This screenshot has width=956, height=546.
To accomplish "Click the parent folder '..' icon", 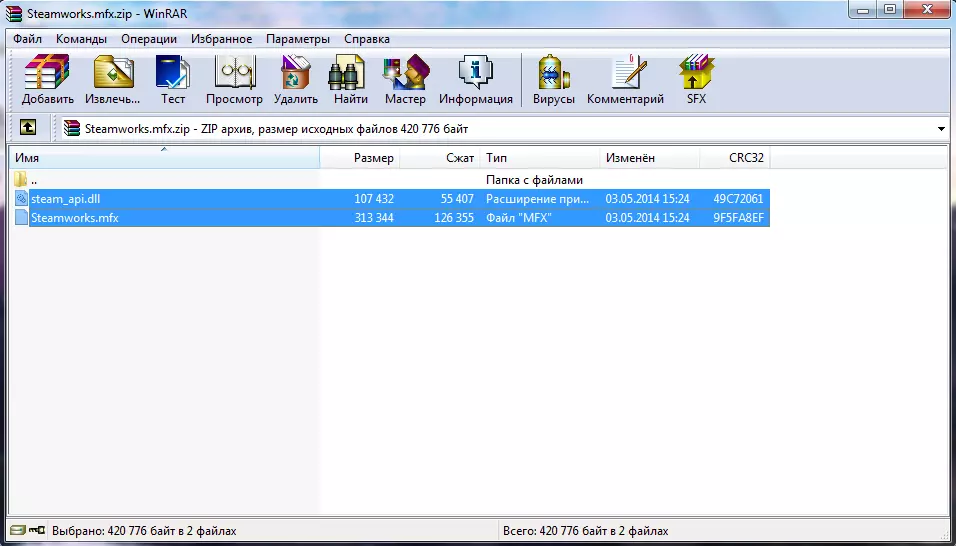I will point(21,179).
